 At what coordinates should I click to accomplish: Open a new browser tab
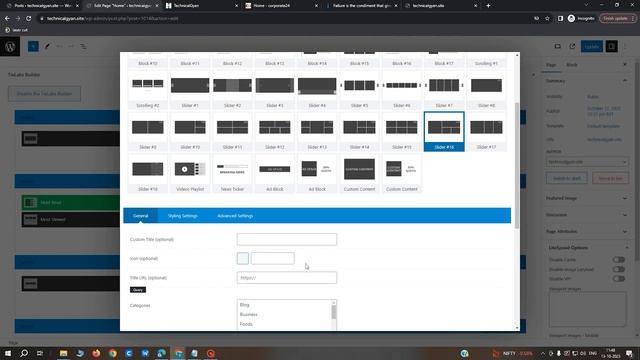[x=488, y=6]
